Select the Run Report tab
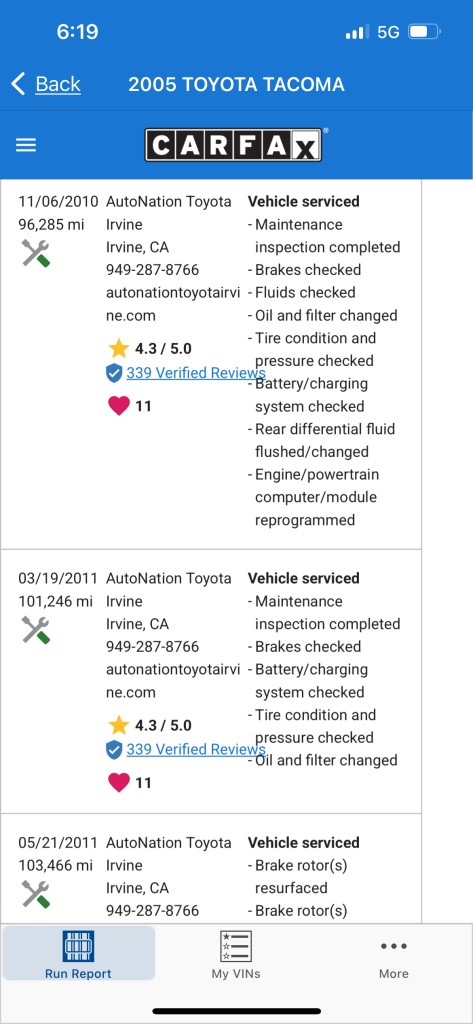 pyautogui.click(x=78, y=955)
